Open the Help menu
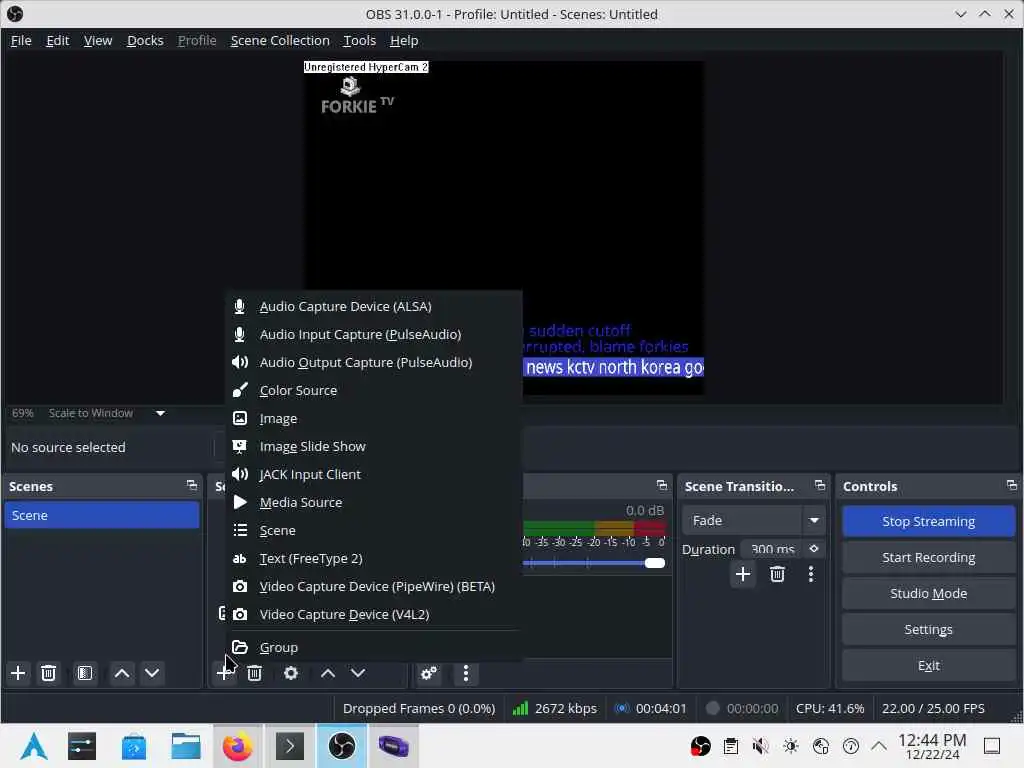 pyautogui.click(x=404, y=40)
